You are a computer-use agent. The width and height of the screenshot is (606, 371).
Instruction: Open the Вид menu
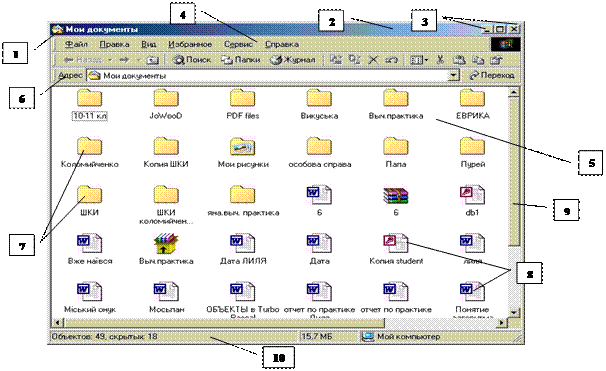pyautogui.click(x=149, y=44)
